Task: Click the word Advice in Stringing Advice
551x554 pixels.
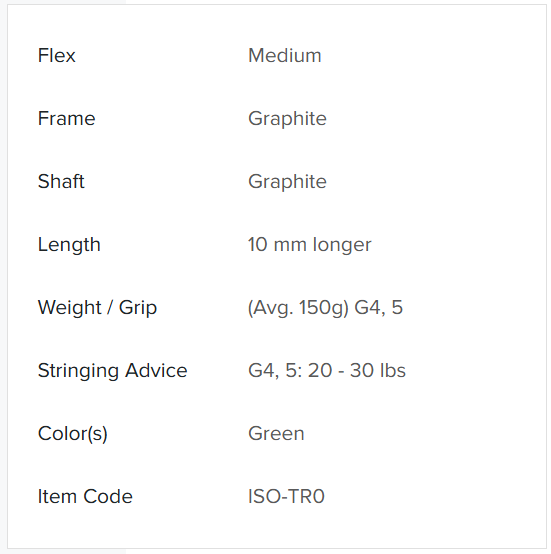Action: 156,371
